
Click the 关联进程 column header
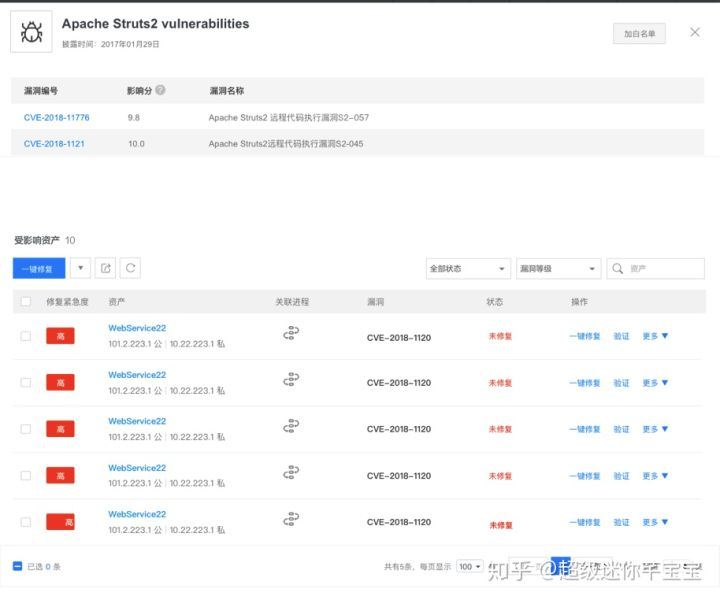click(292, 302)
